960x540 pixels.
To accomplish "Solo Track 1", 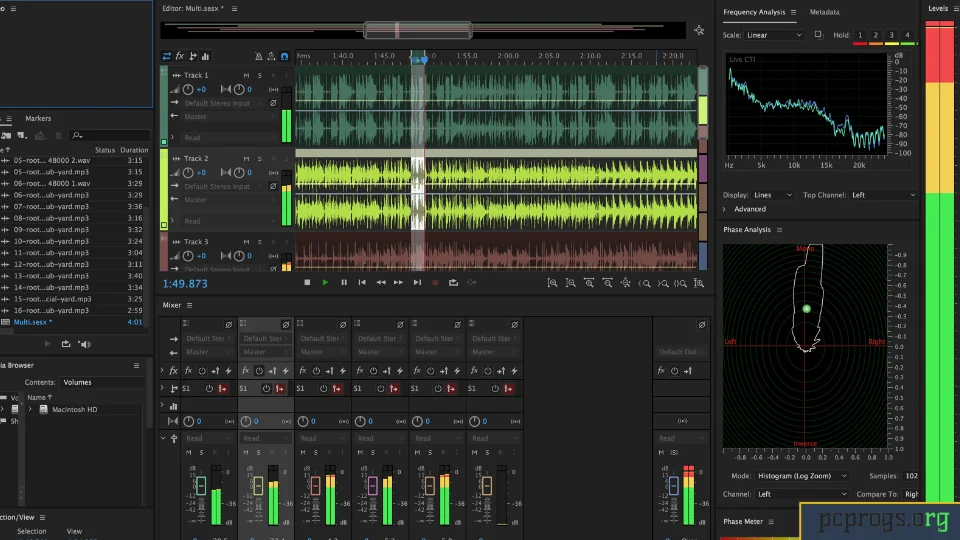I will point(260,75).
